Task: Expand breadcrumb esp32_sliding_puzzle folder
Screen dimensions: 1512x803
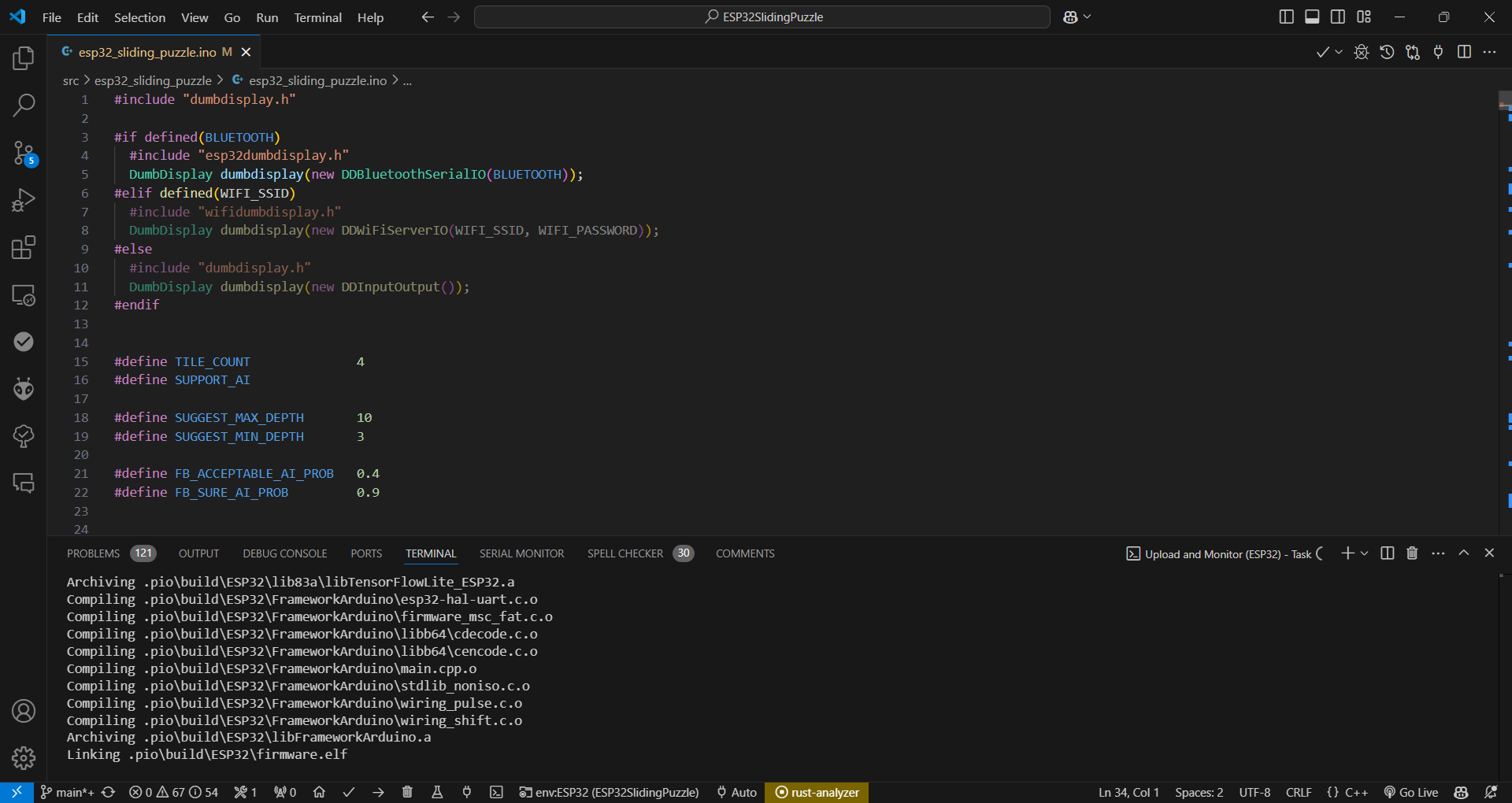Action: point(153,80)
